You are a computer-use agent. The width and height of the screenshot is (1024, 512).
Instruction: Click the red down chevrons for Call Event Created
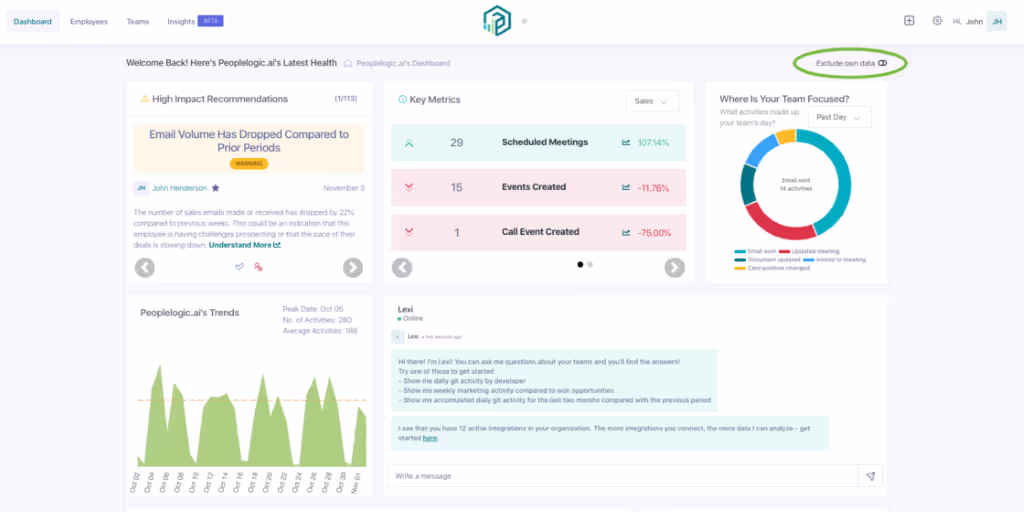coord(409,232)
